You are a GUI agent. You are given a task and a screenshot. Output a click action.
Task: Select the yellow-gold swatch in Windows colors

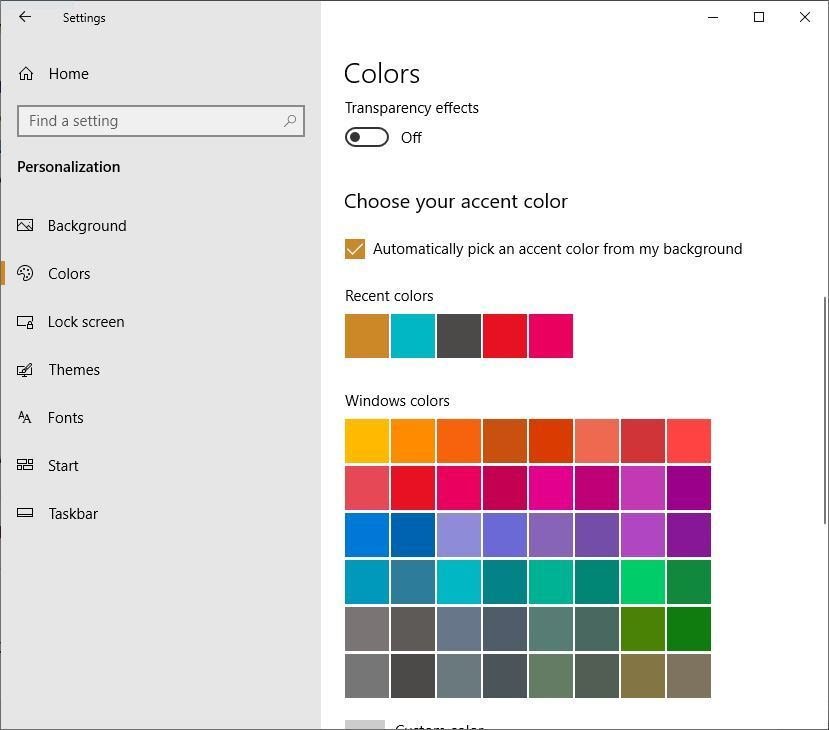(367, 441)
